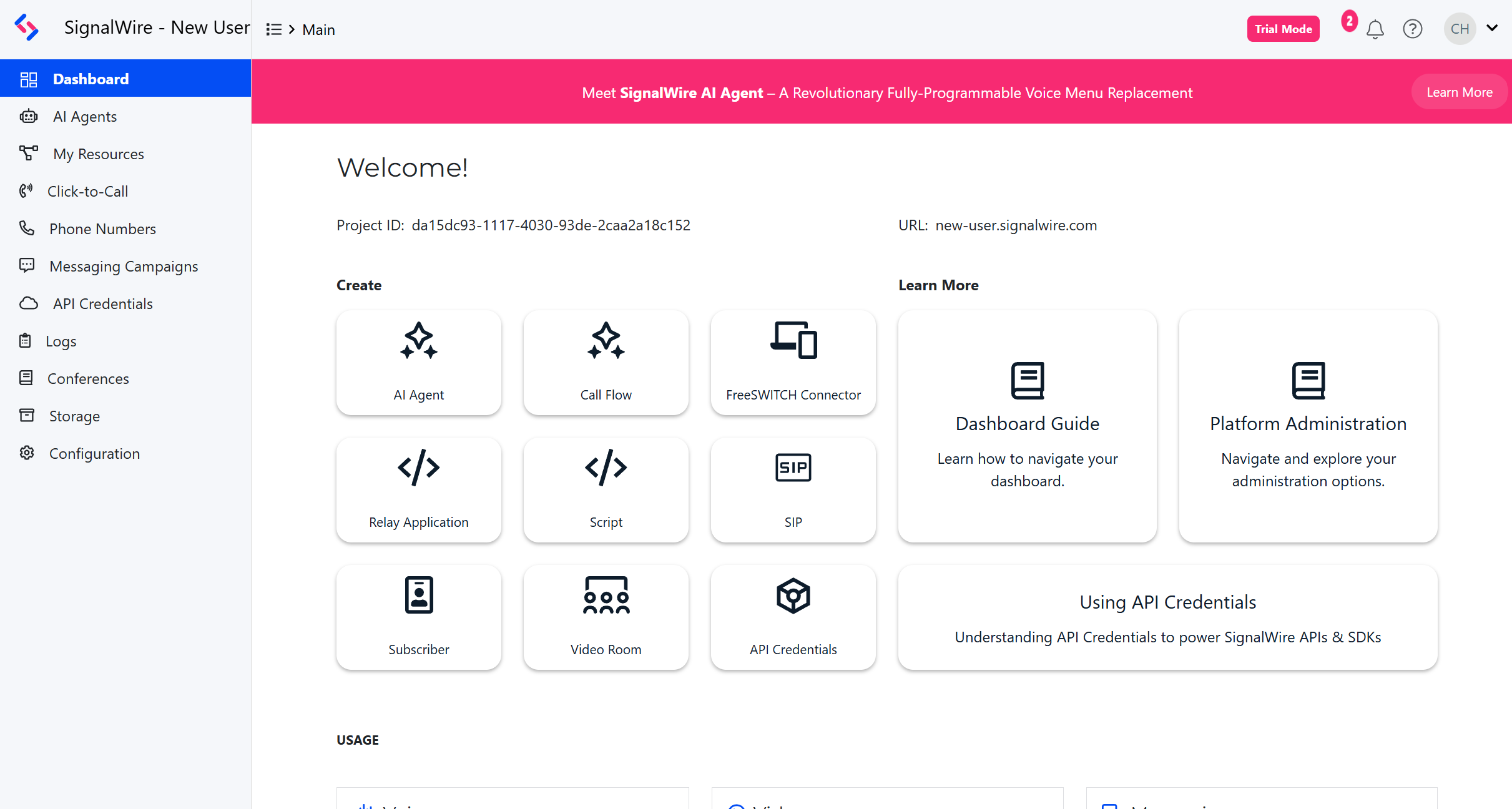The height and width of the screenshot is (809, 1512).
Task: Click the Conferences sidebar icon
Action: (x=26, y=378)
